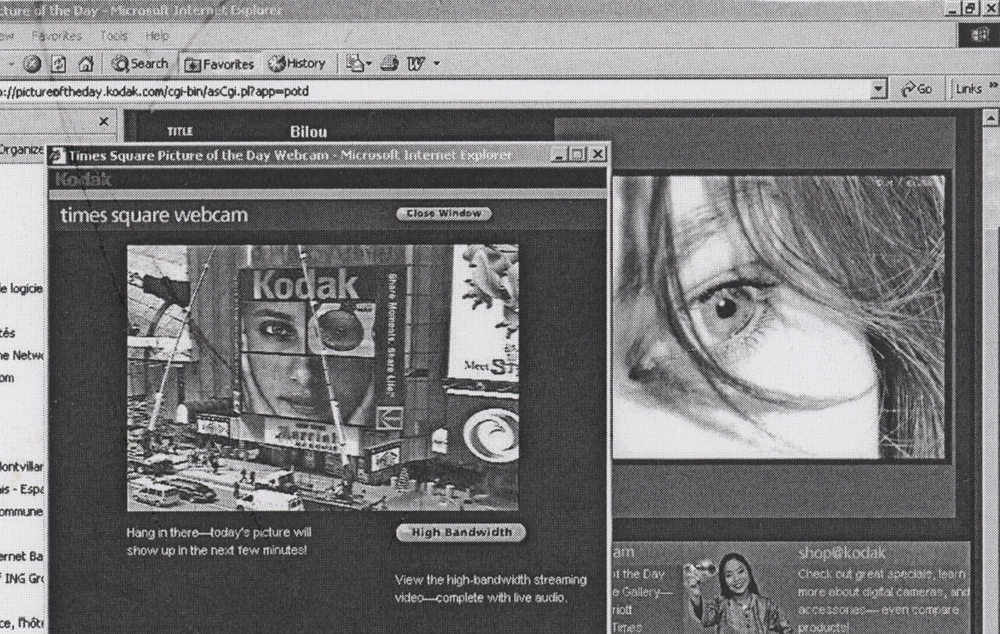Click the Internet Explorer logo throbber
The image size is (1000, 634).
pyautogui.click(x=980, y=35)
